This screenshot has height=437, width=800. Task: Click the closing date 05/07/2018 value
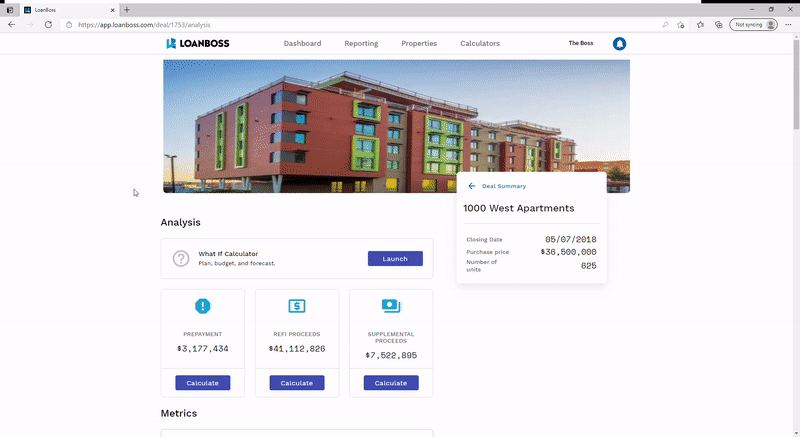pos(570,239)
